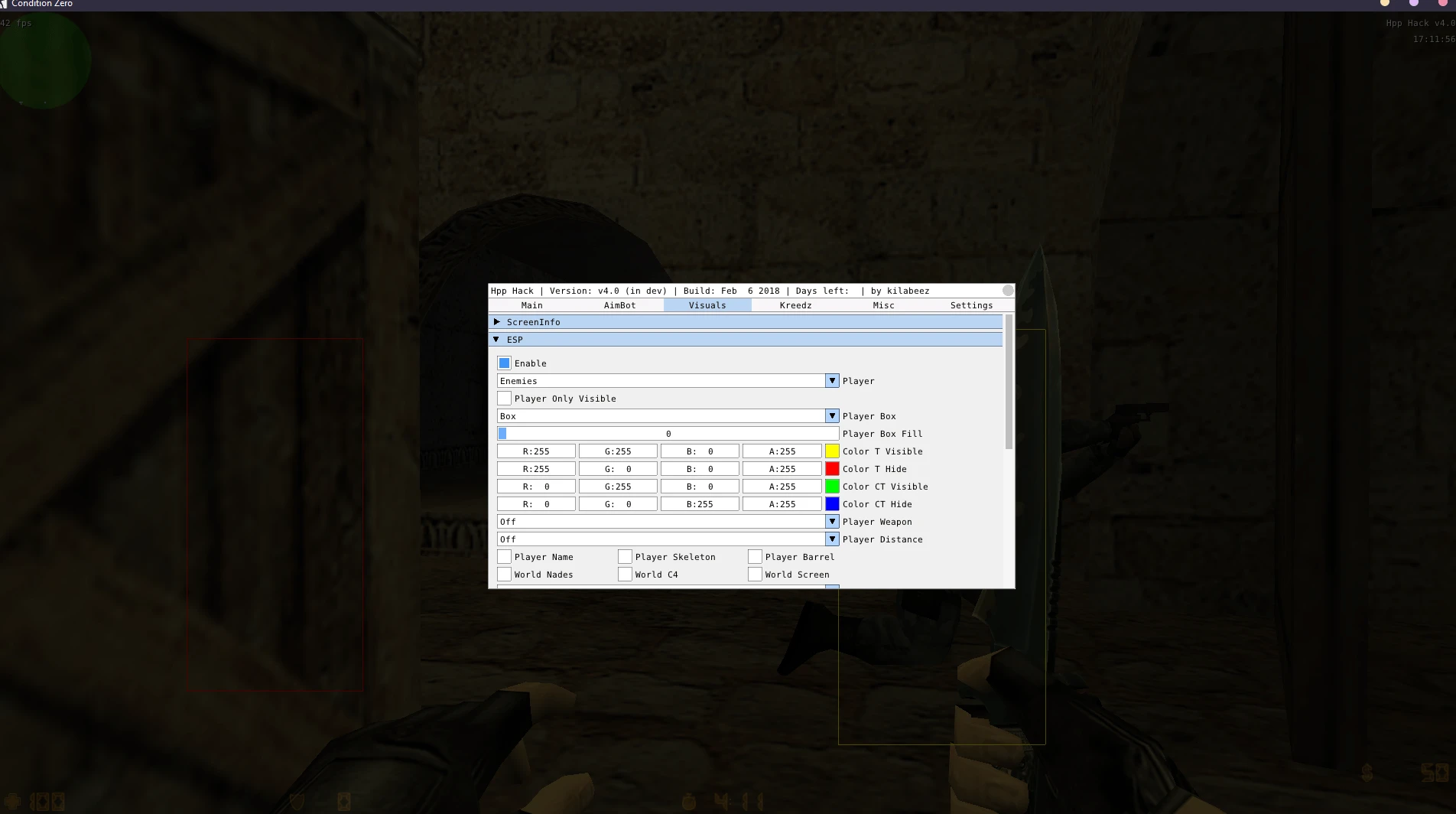Viewport: 1456px width, 814px height.
Task: Click the Condition Zero title icon
Action: [3, 4]
